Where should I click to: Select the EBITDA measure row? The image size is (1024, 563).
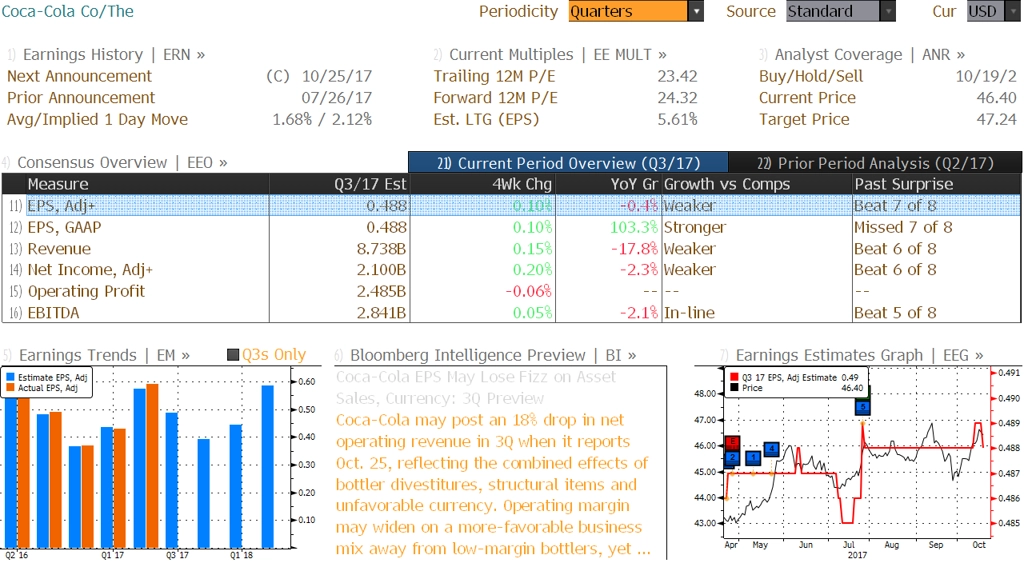[x=511, y=312]
